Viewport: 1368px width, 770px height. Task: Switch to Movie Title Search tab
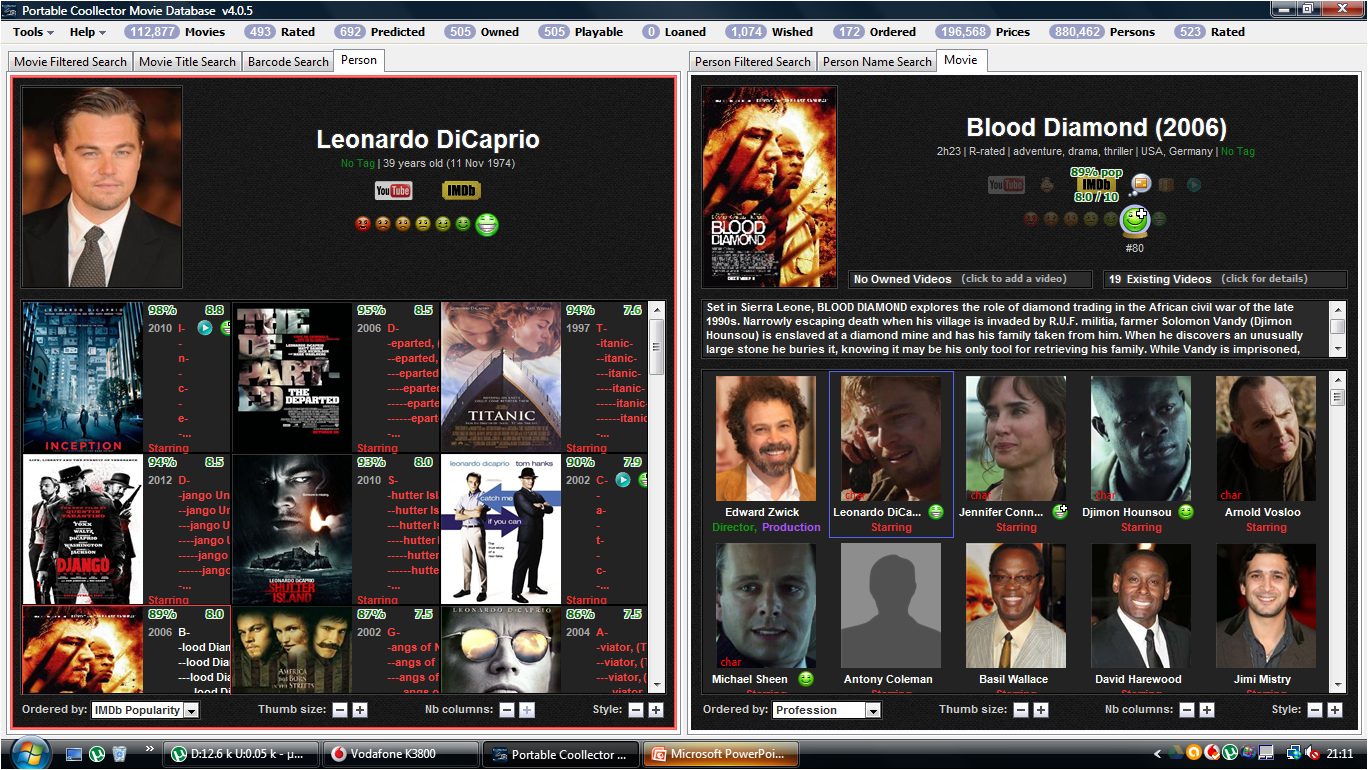pyautogui.click(x=187, y=62)
